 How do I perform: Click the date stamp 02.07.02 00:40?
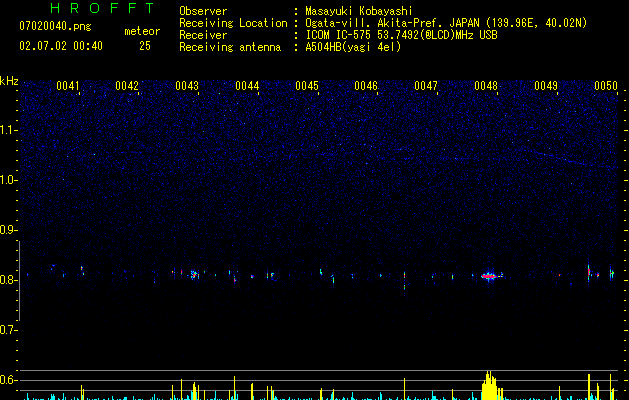[x=61, y=46]
